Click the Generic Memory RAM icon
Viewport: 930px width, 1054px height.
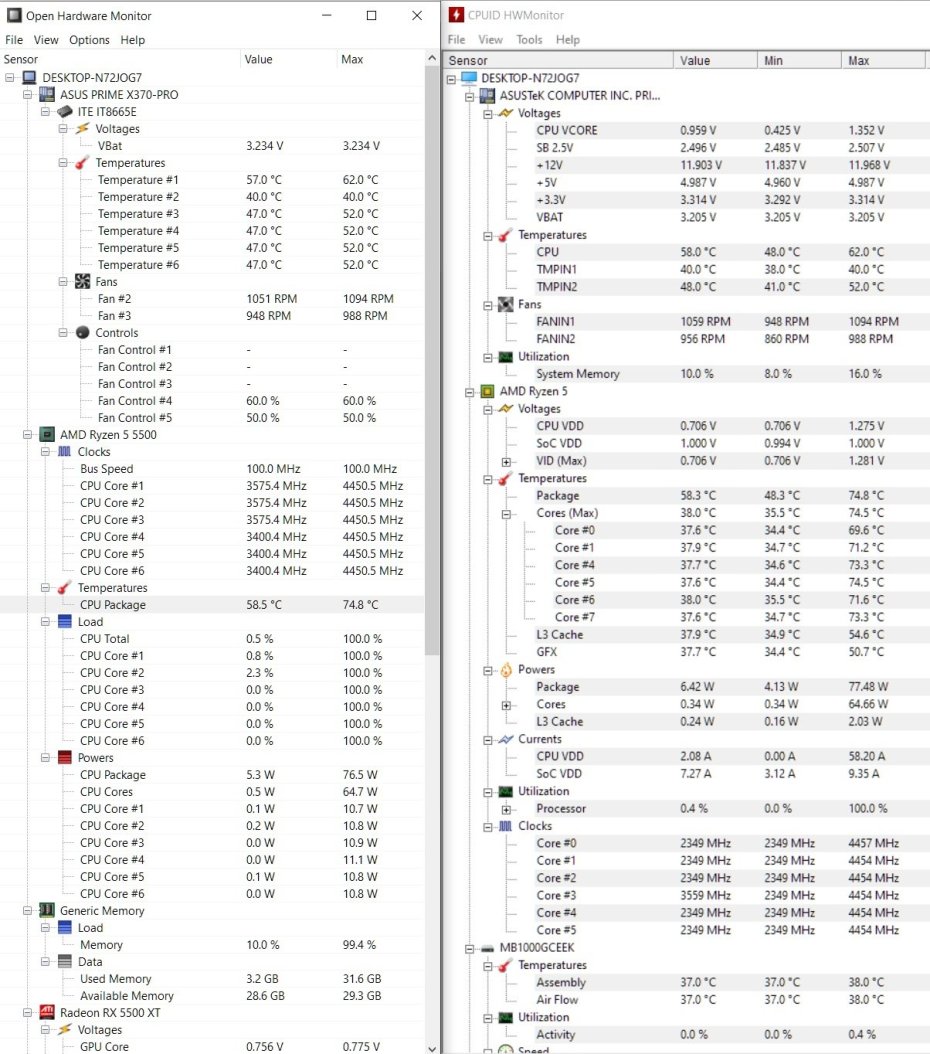[x=47, y=911]
